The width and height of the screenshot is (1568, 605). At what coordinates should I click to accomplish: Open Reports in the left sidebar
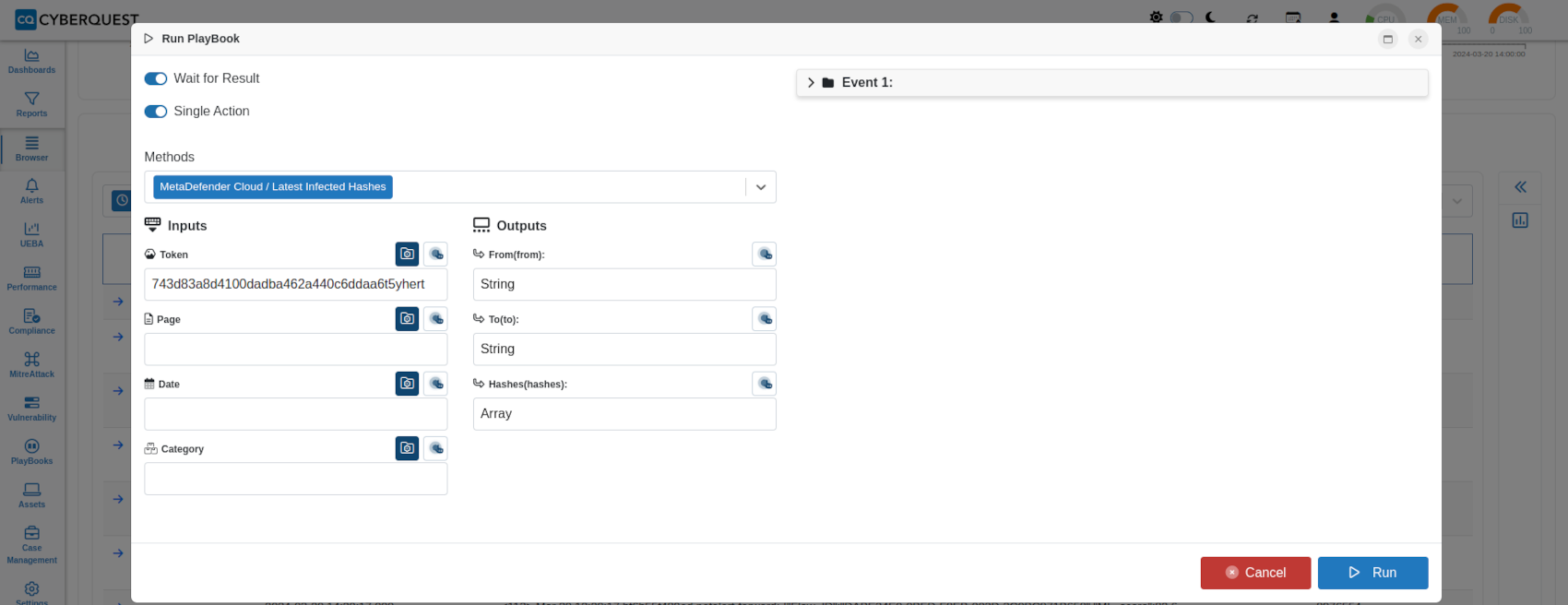point(31,104)
